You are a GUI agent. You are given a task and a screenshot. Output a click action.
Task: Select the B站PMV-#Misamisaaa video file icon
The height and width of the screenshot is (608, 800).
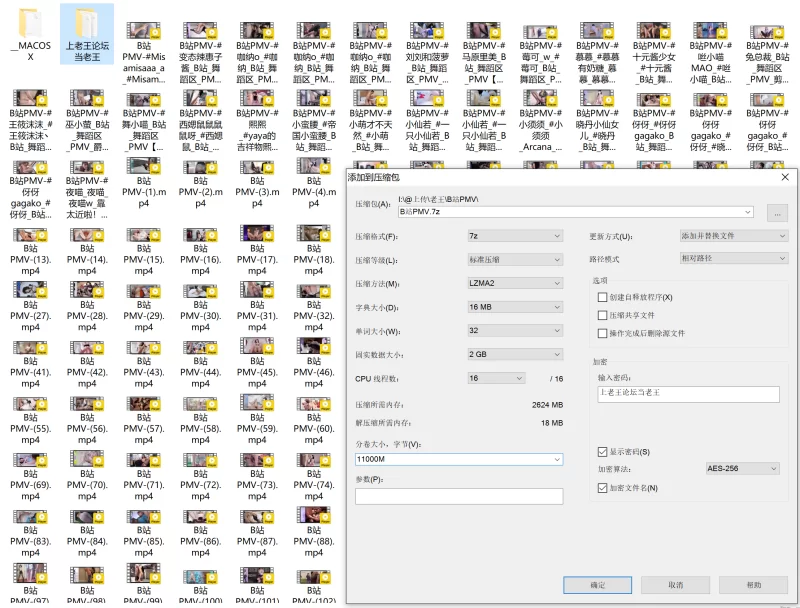point(143,31)
